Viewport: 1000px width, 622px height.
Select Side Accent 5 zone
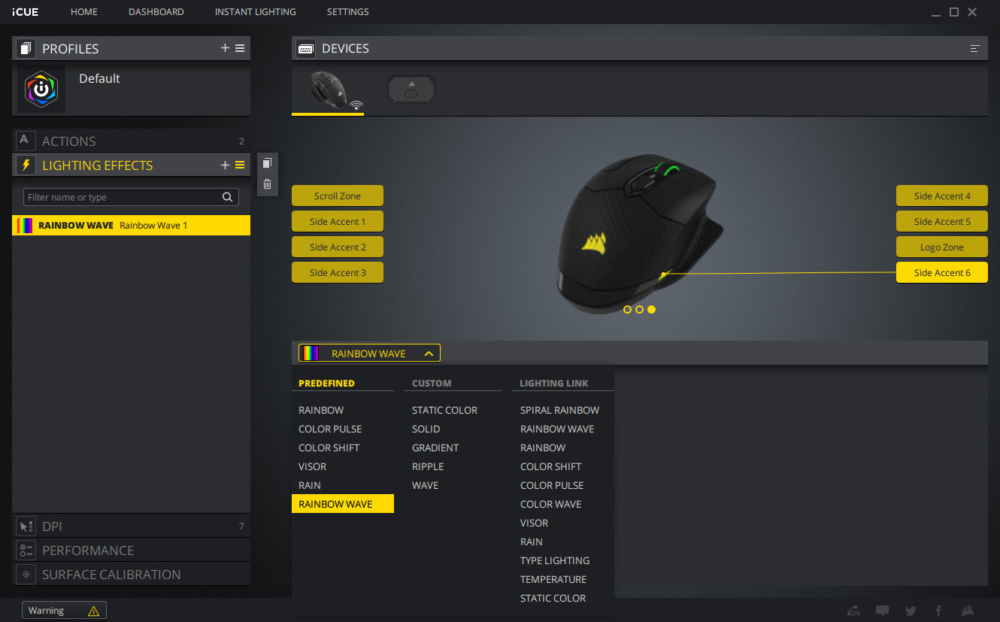(x=942, y=221)
